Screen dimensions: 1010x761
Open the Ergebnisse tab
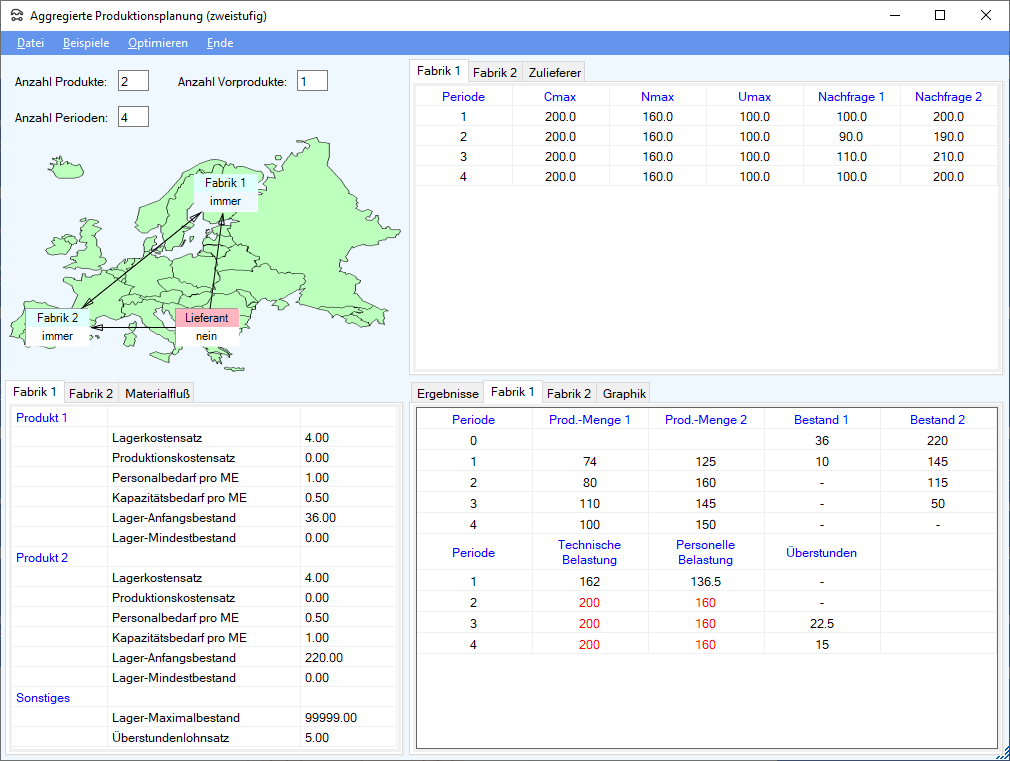coord(447,394)
